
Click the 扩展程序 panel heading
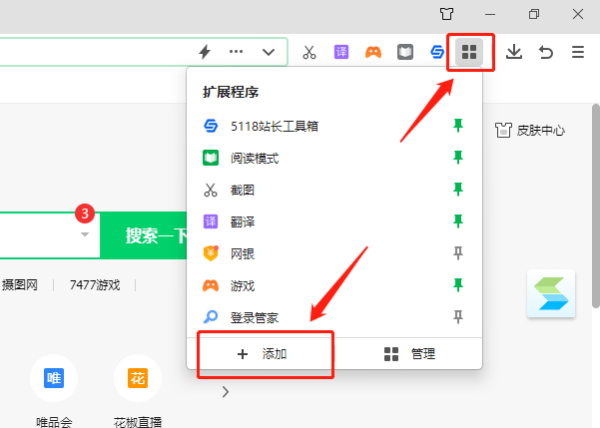pyautogui.click(x=231, y=92)
